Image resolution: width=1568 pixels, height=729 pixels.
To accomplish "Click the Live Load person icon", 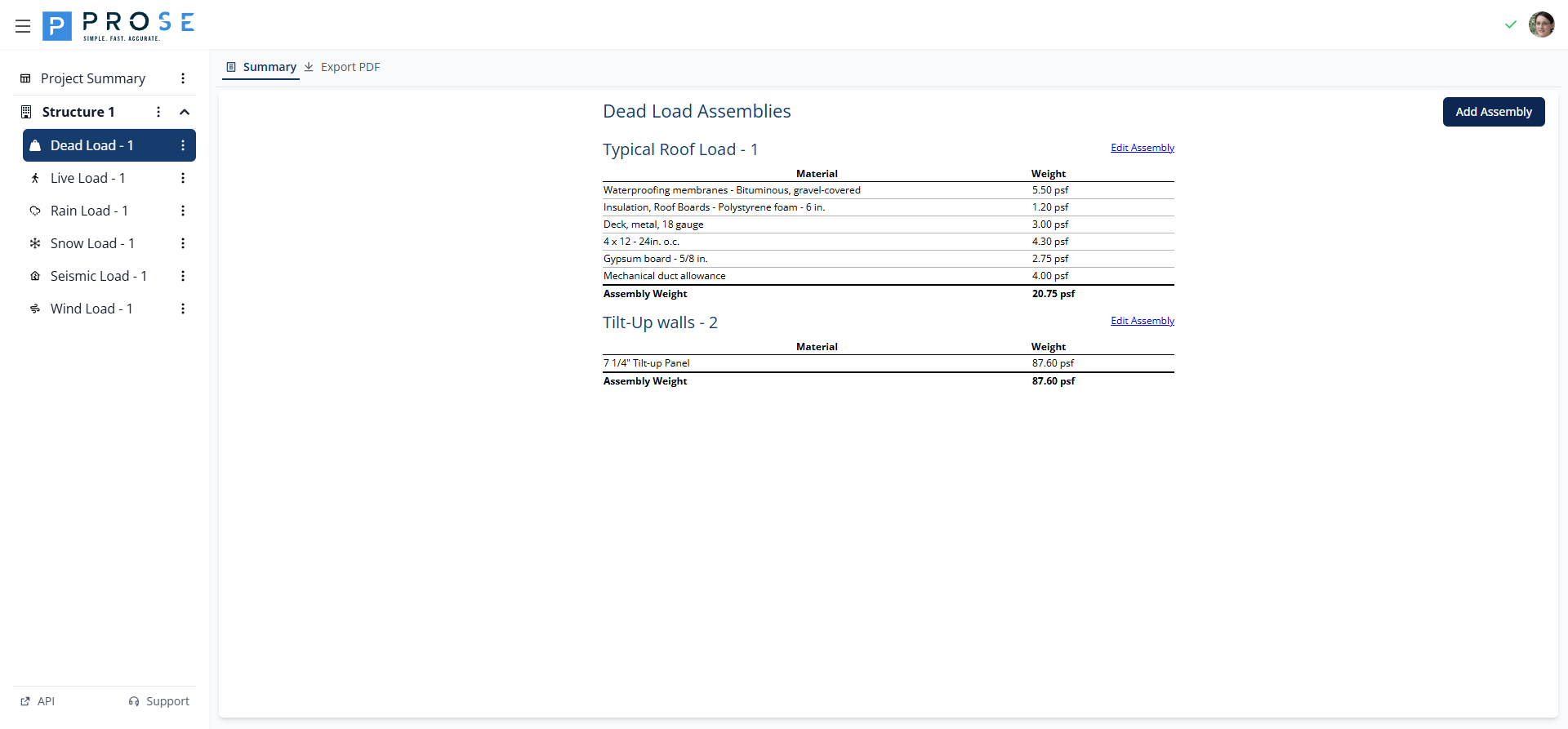I will coord(35,178).
